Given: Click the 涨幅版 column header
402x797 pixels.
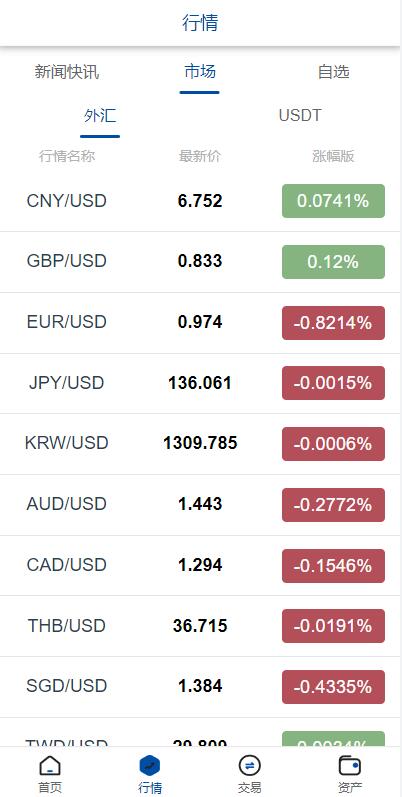Looking at the screenshot, I should point(333,156).
